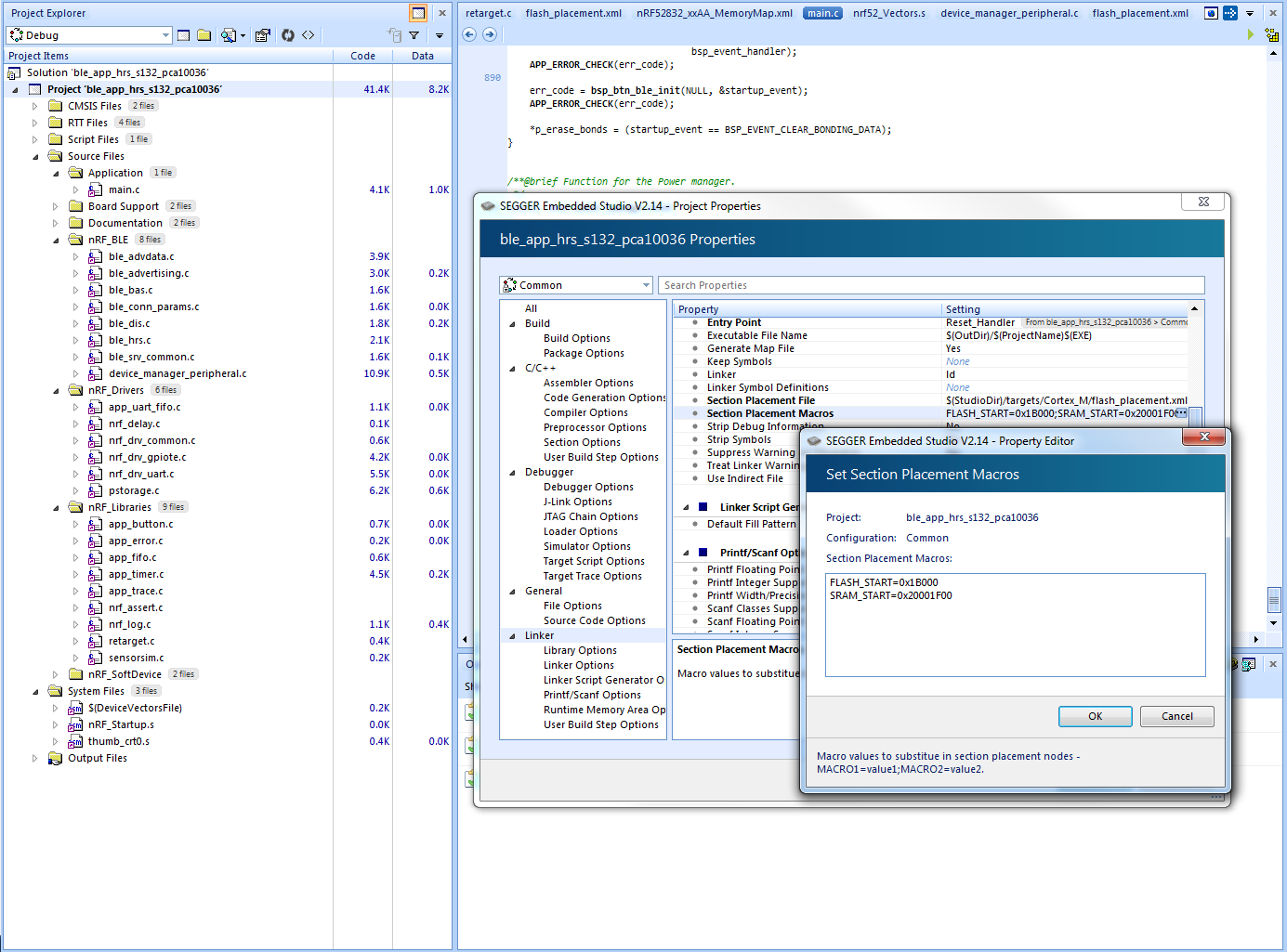
Task: Click the filter funnel icon in Project Explorer
Action: pos(414,35)
